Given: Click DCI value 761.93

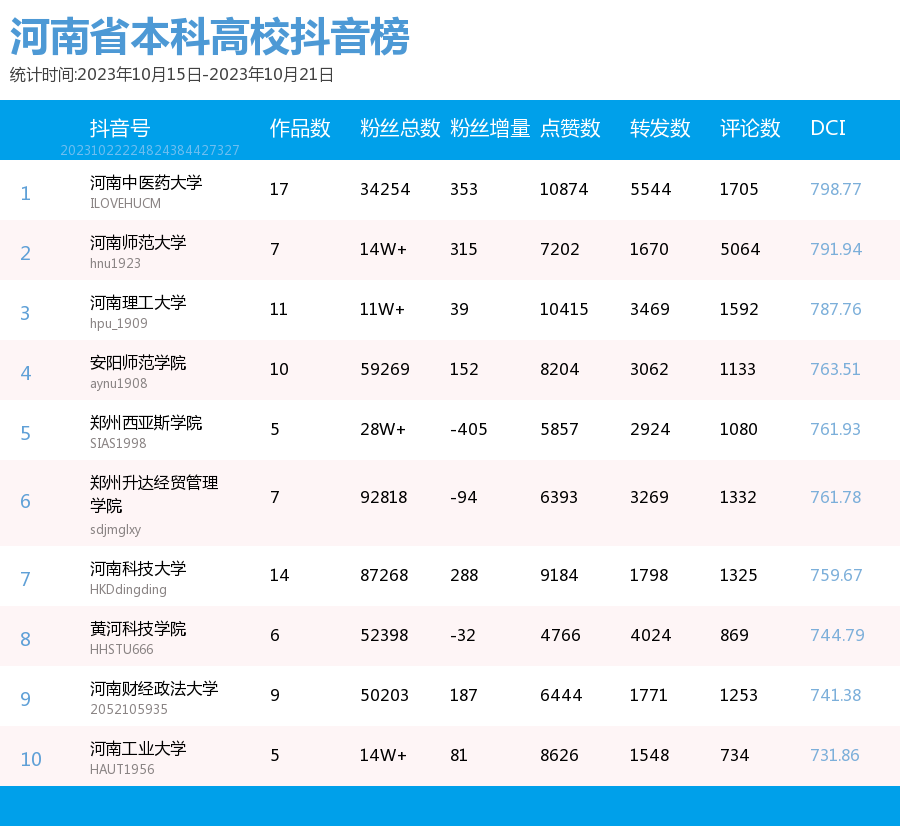Looking at the screenshot, I should point(835,429).
